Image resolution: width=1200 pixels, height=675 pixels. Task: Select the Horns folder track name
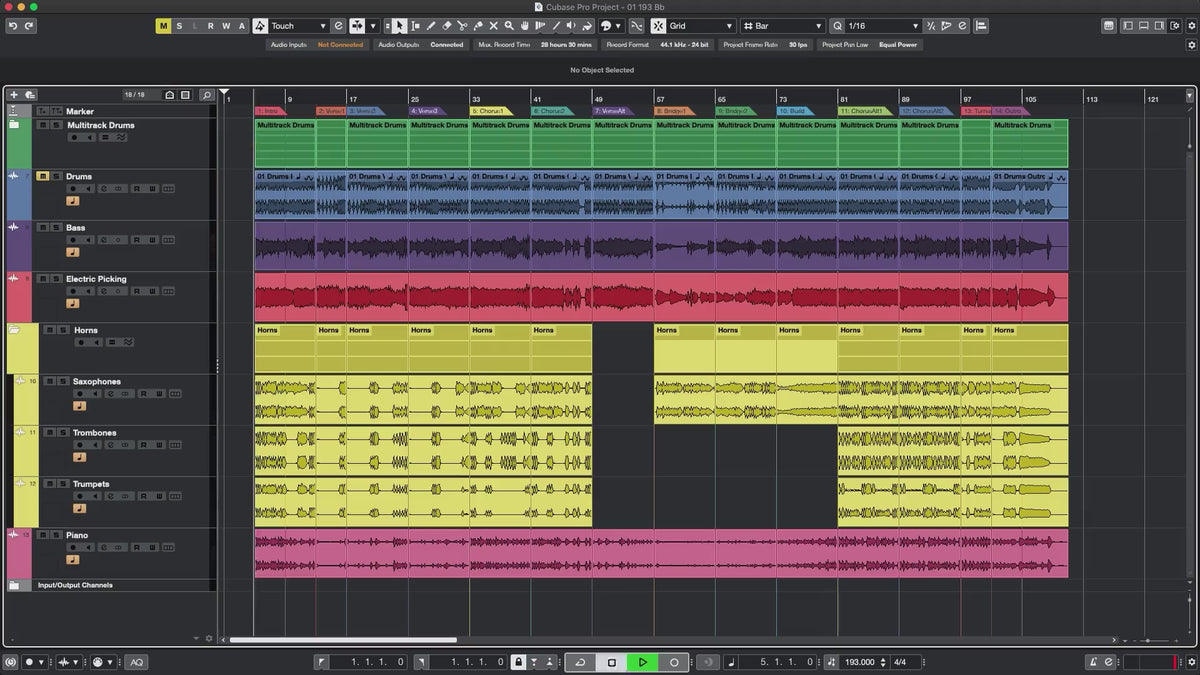point(86,330)
